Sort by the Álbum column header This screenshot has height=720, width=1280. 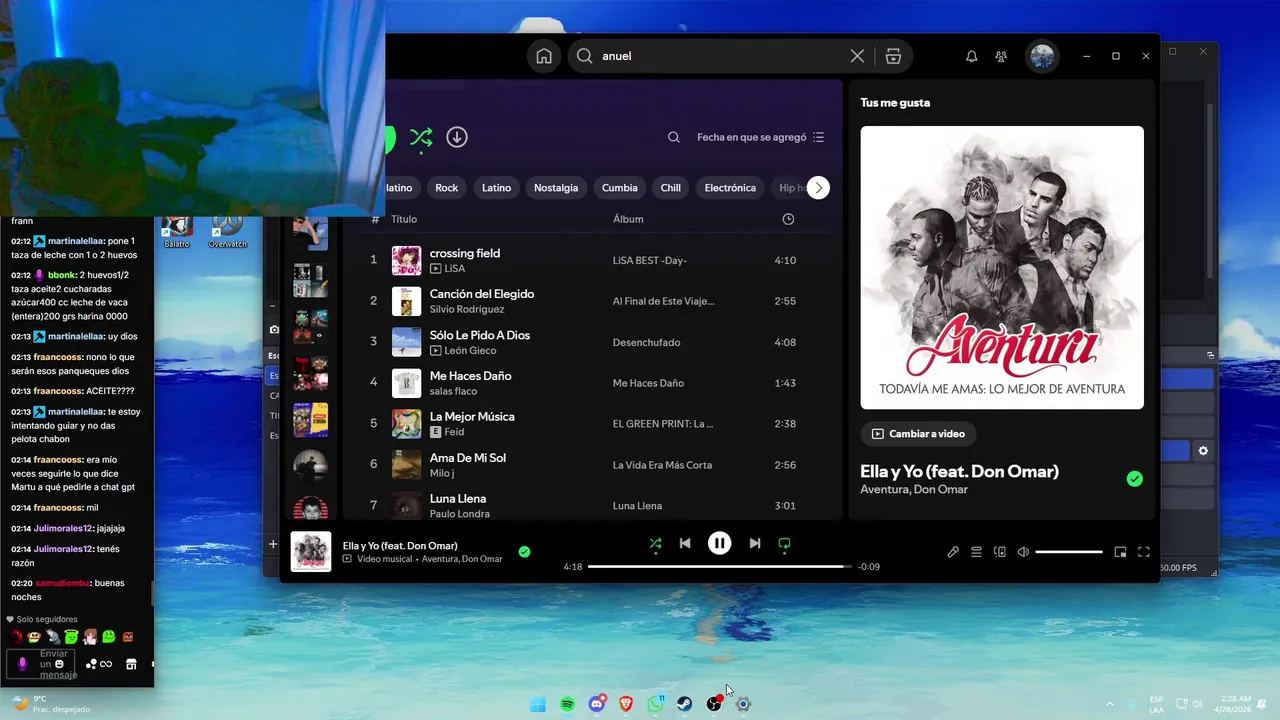click(628, 219)
